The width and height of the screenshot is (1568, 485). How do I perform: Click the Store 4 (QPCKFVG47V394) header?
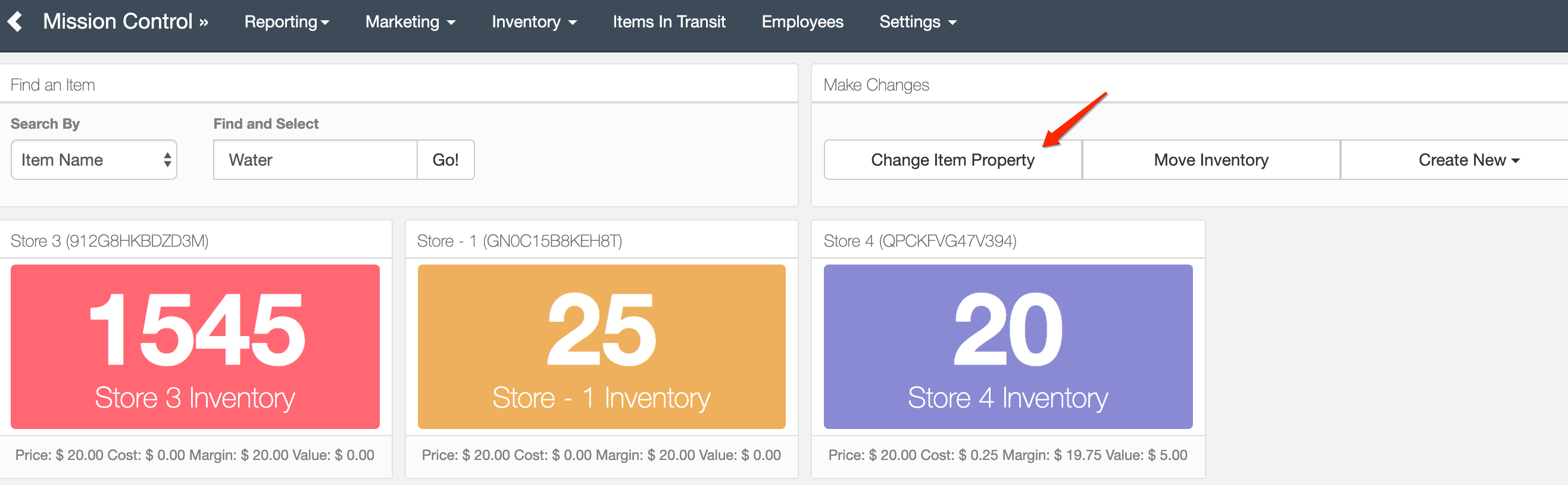coord(920,241)
